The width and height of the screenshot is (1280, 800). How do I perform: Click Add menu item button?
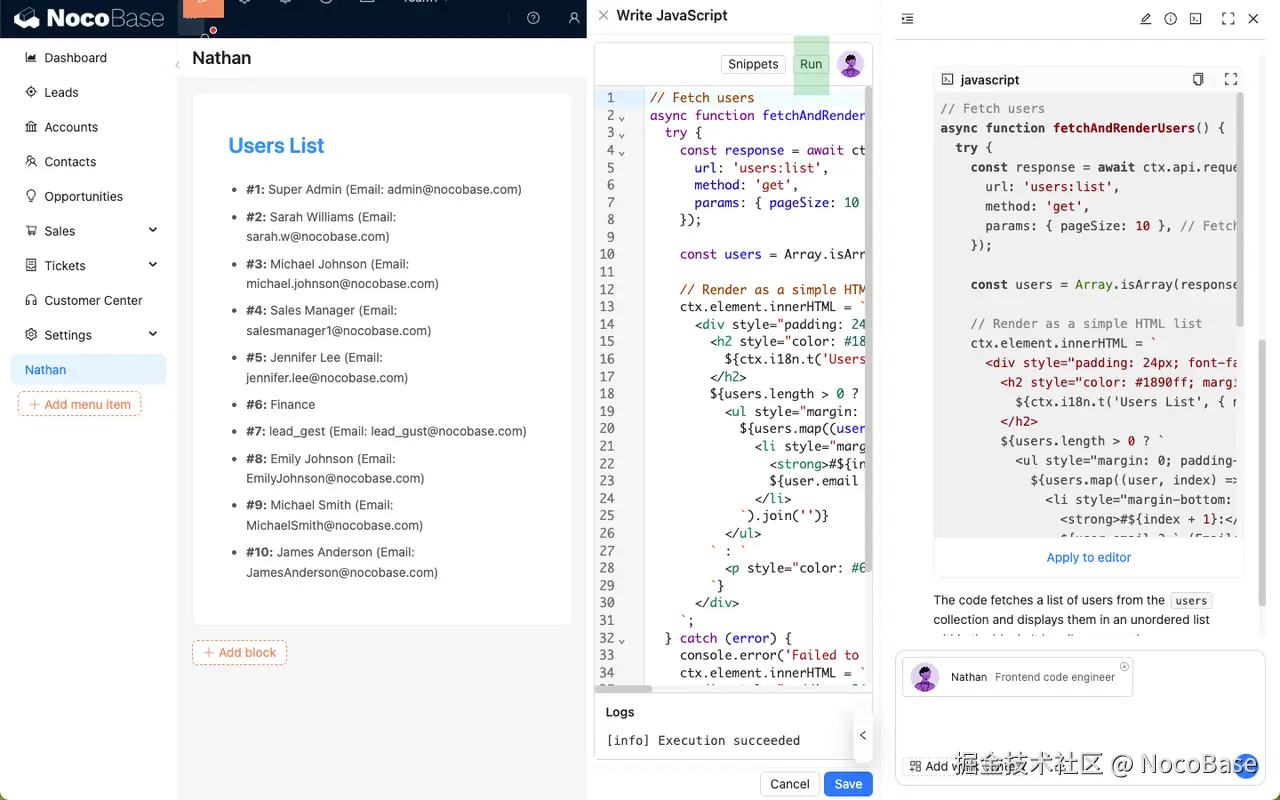pos(79,404)
